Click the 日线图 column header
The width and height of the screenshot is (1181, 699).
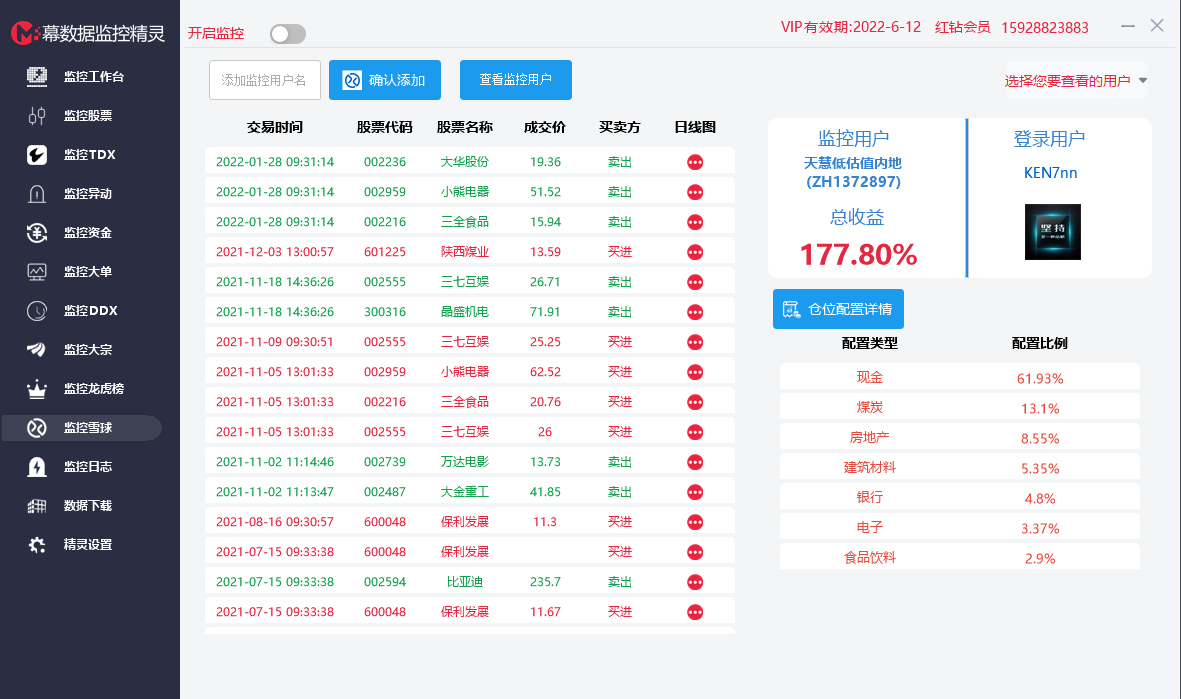[695, 127]
